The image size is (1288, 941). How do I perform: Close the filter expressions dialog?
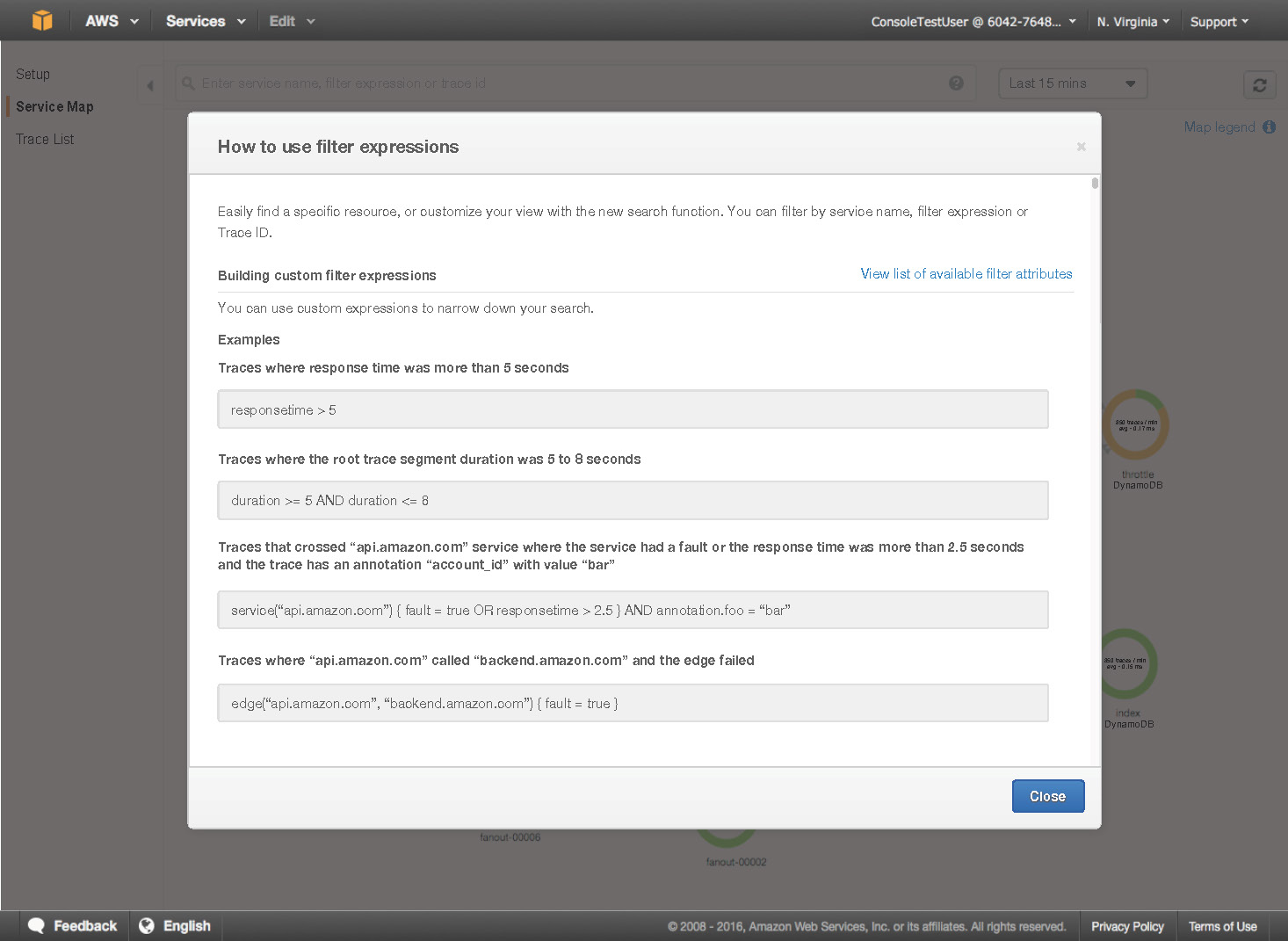pyautogui.click(x=1047, y=795)
